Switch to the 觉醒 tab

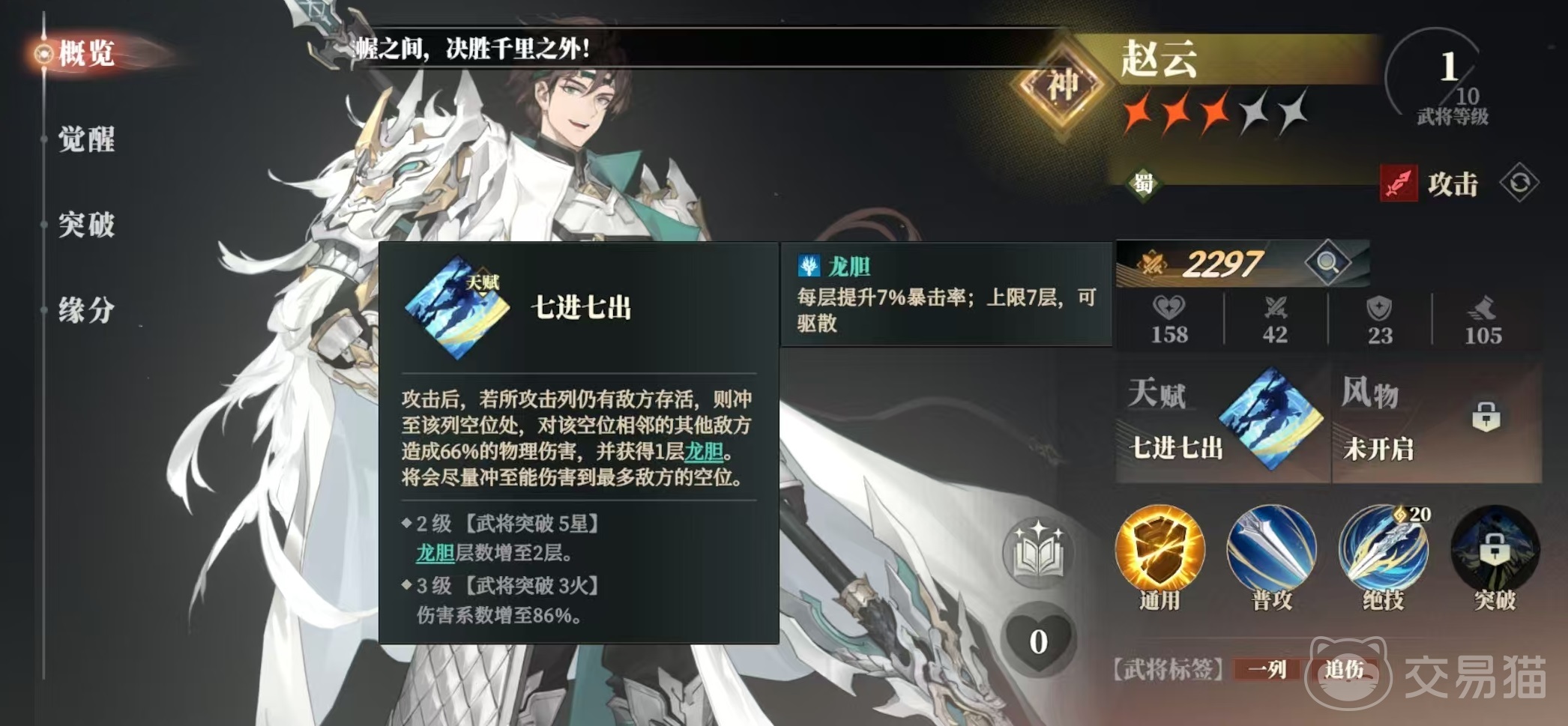pos(86,139)
